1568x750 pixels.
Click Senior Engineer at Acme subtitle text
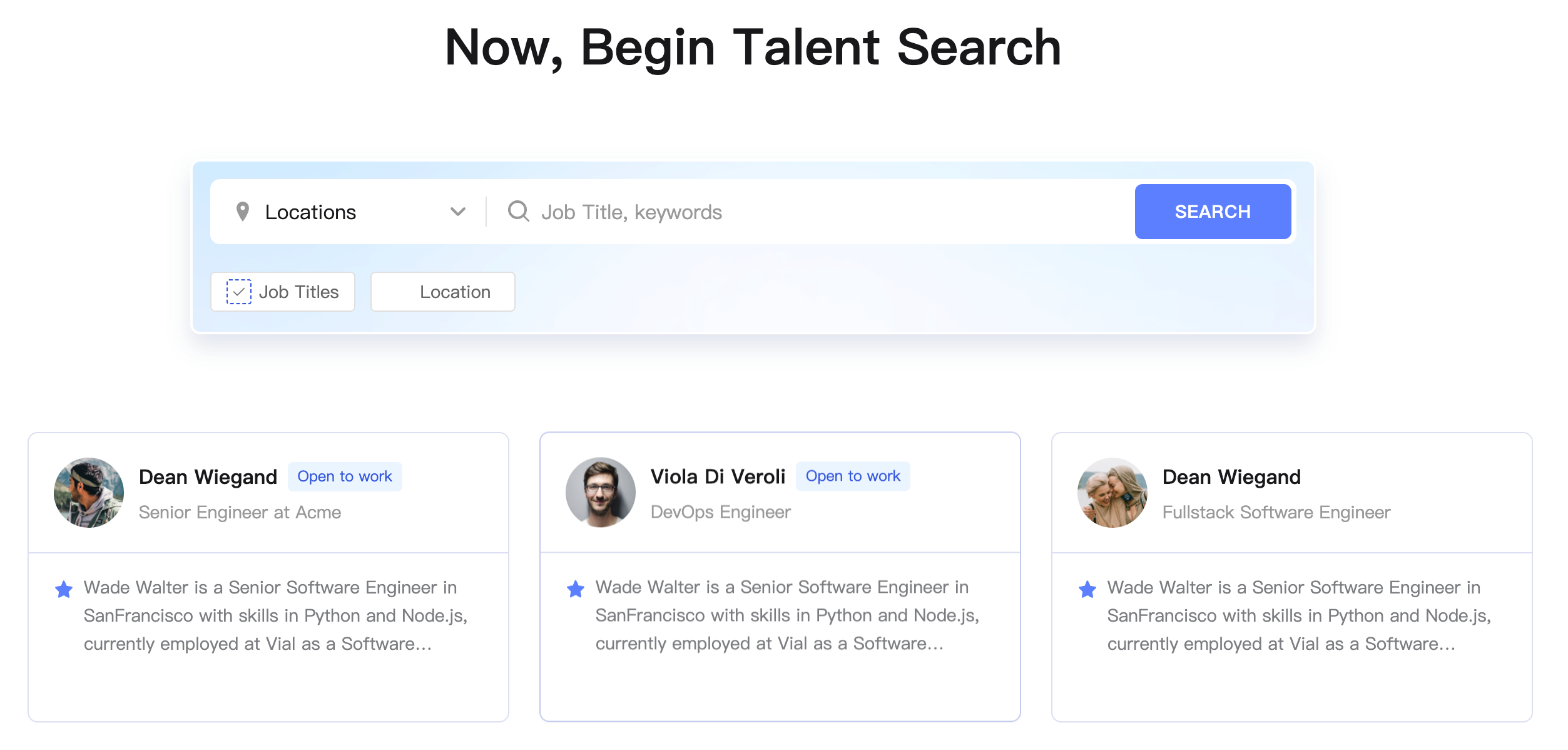[x=240, y=512]
